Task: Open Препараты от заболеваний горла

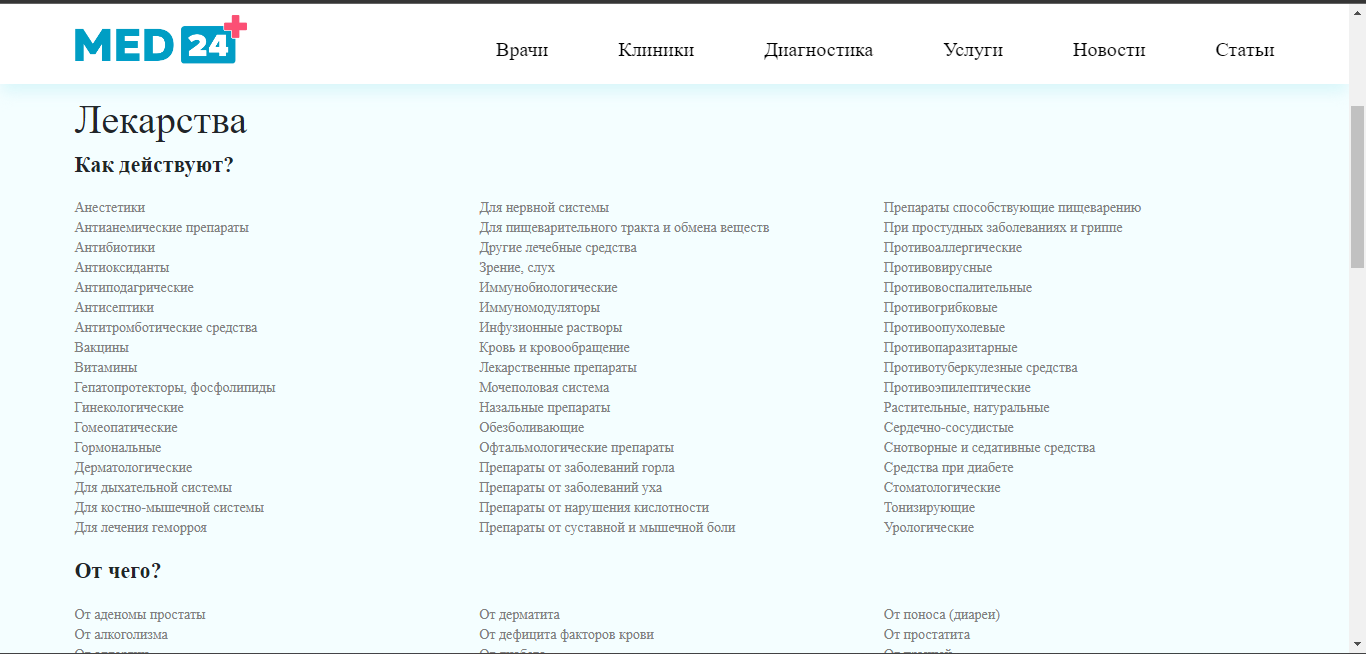Action: [577, 468]
